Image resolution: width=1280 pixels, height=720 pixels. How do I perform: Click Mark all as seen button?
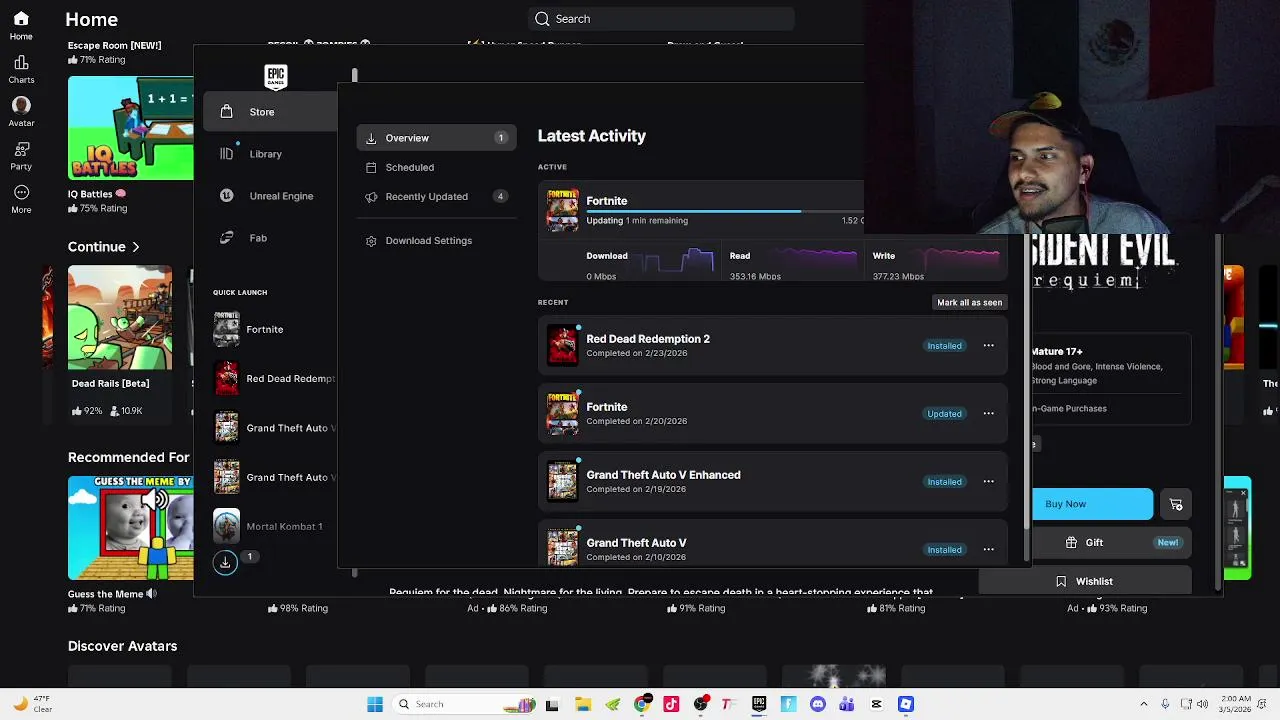tap(969, 302)
